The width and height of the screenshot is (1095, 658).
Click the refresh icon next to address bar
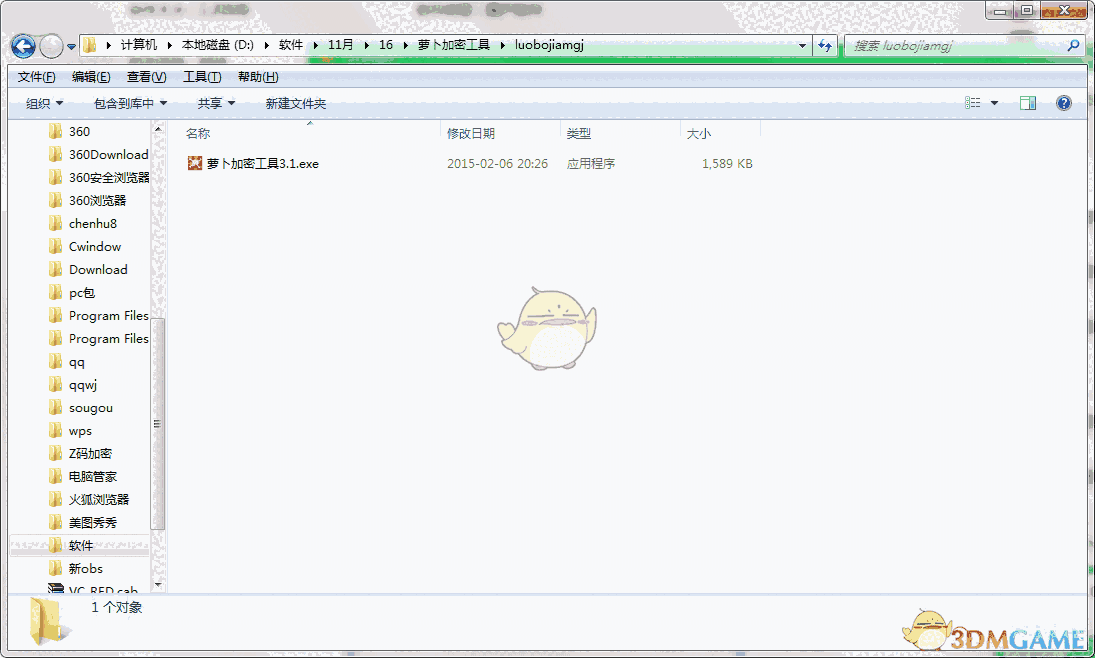[824, 45]
